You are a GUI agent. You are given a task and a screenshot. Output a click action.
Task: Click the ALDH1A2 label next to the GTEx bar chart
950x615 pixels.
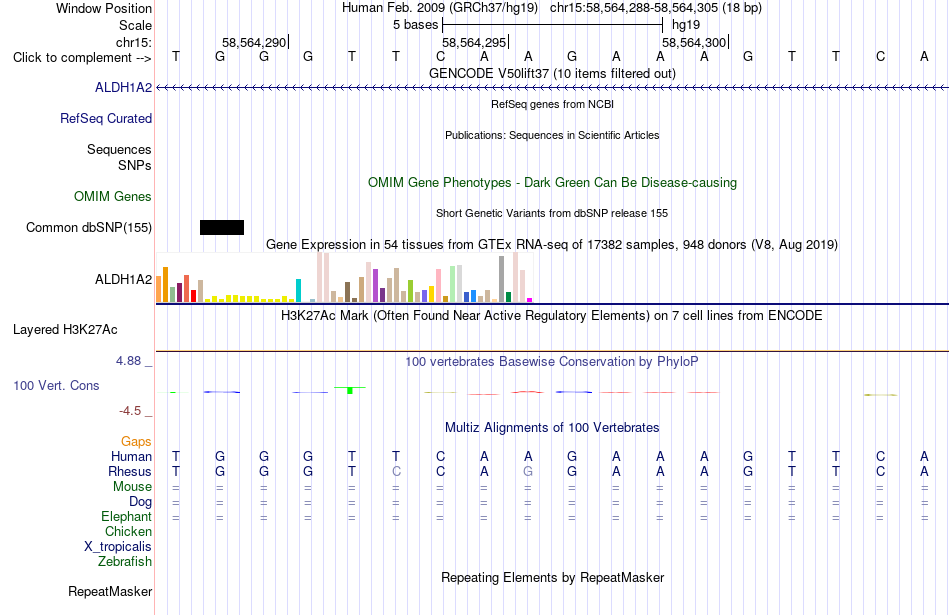point(123,279)
